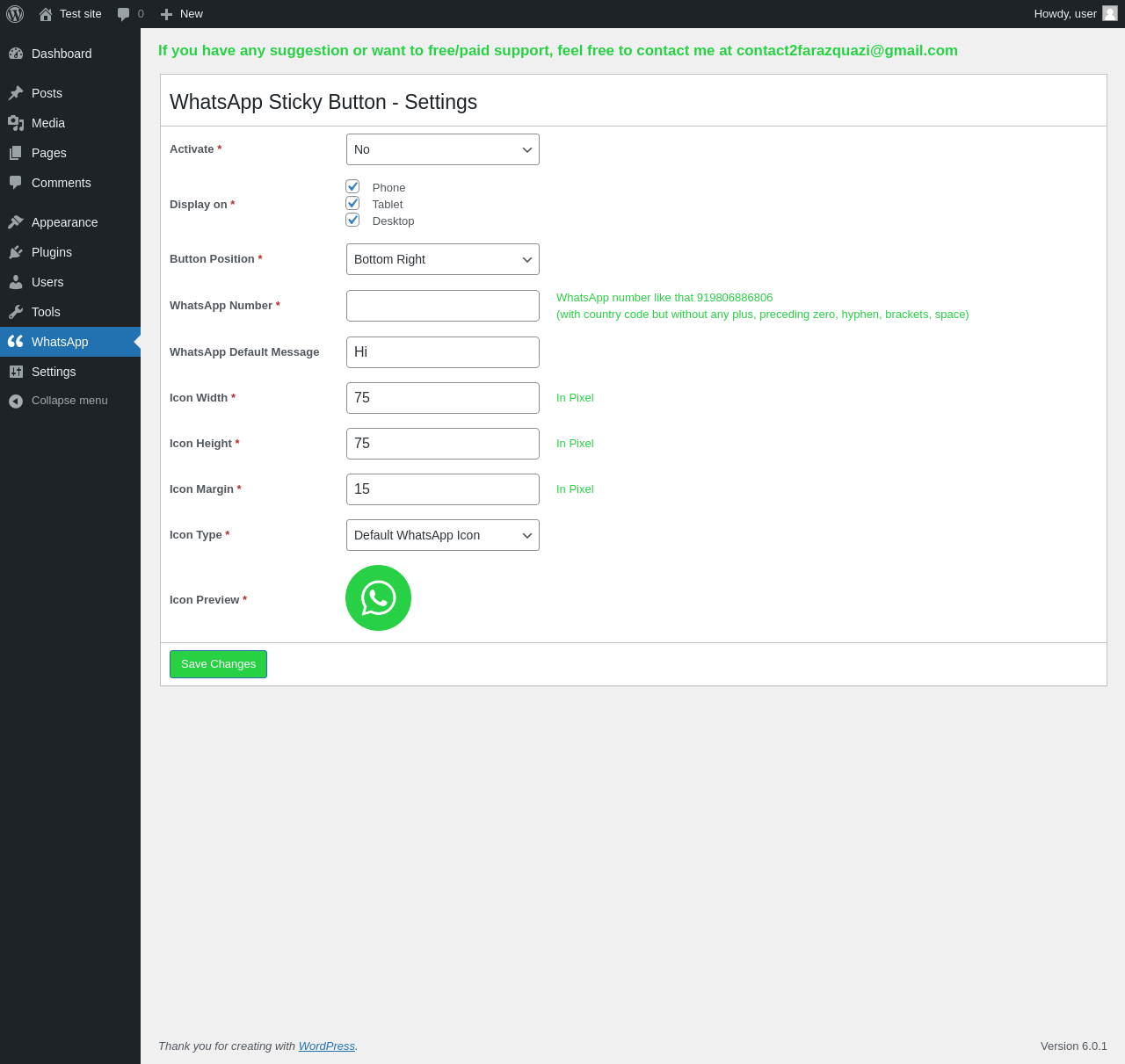This screenshot has height=1064, width=1125.
Task: Open Comments in the sidebar
Action: (70, 183)
